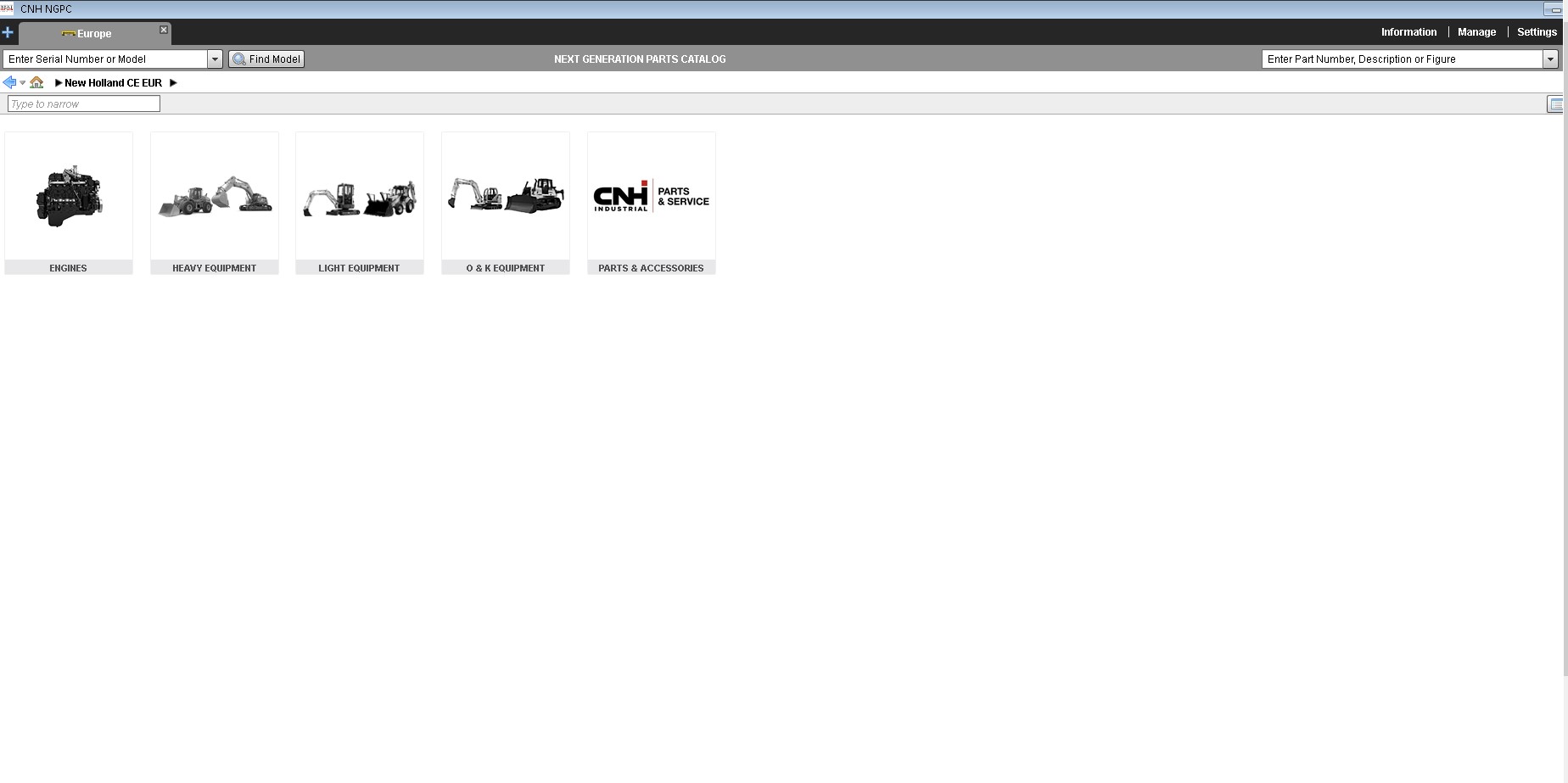The image size is (1568, 783).
Task: Expand the serial number or model dropdown
Action: coord(215,59)
